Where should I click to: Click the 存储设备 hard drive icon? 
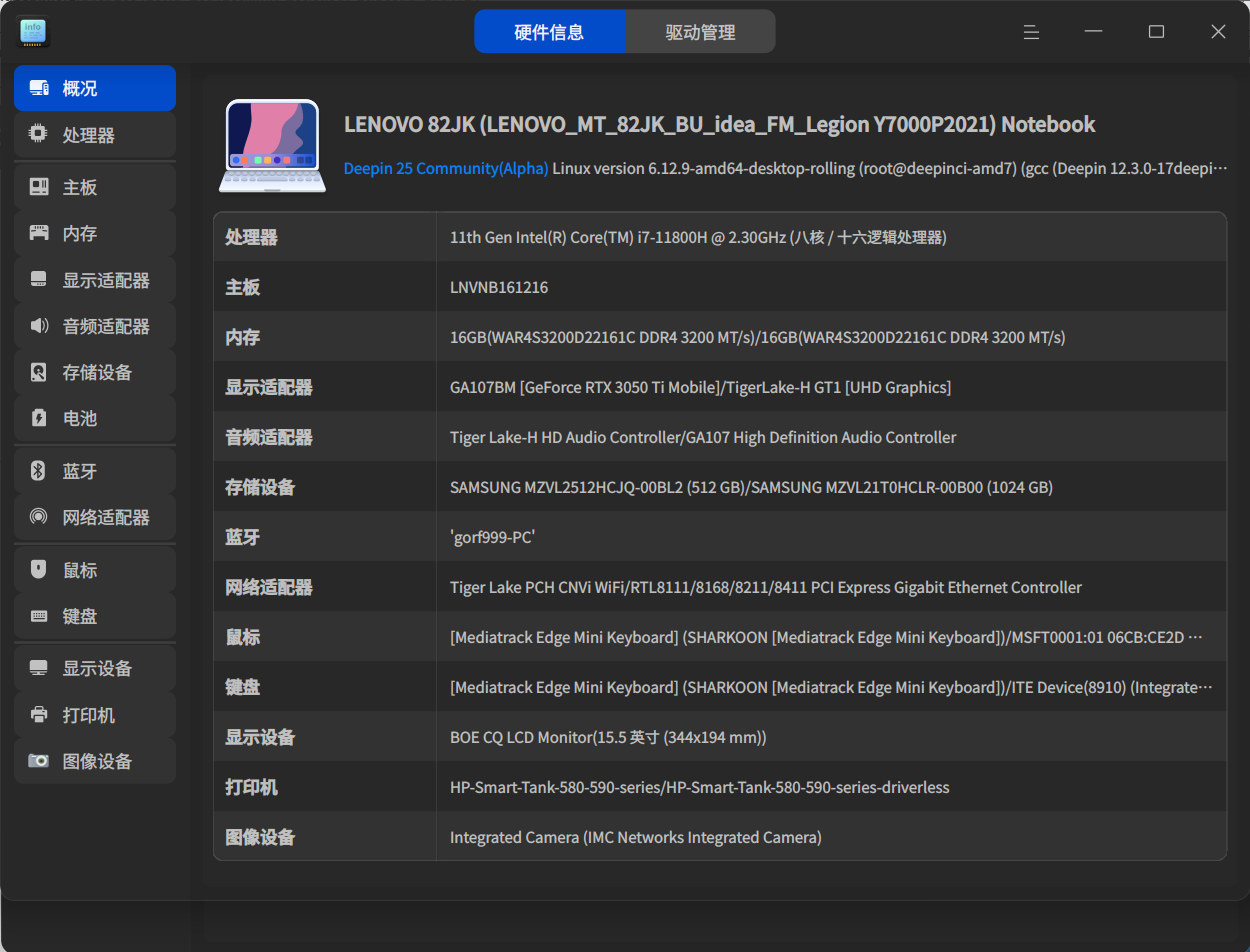(39, 372)
